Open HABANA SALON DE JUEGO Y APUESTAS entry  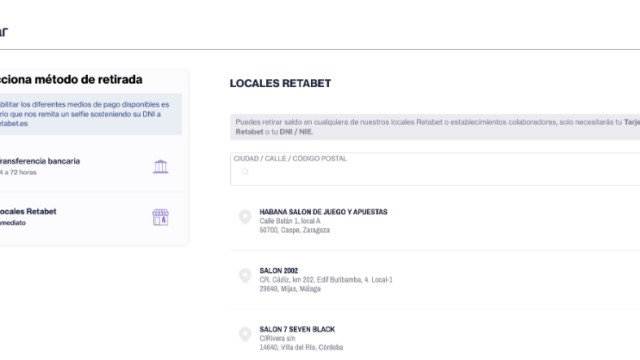(323, 212)
